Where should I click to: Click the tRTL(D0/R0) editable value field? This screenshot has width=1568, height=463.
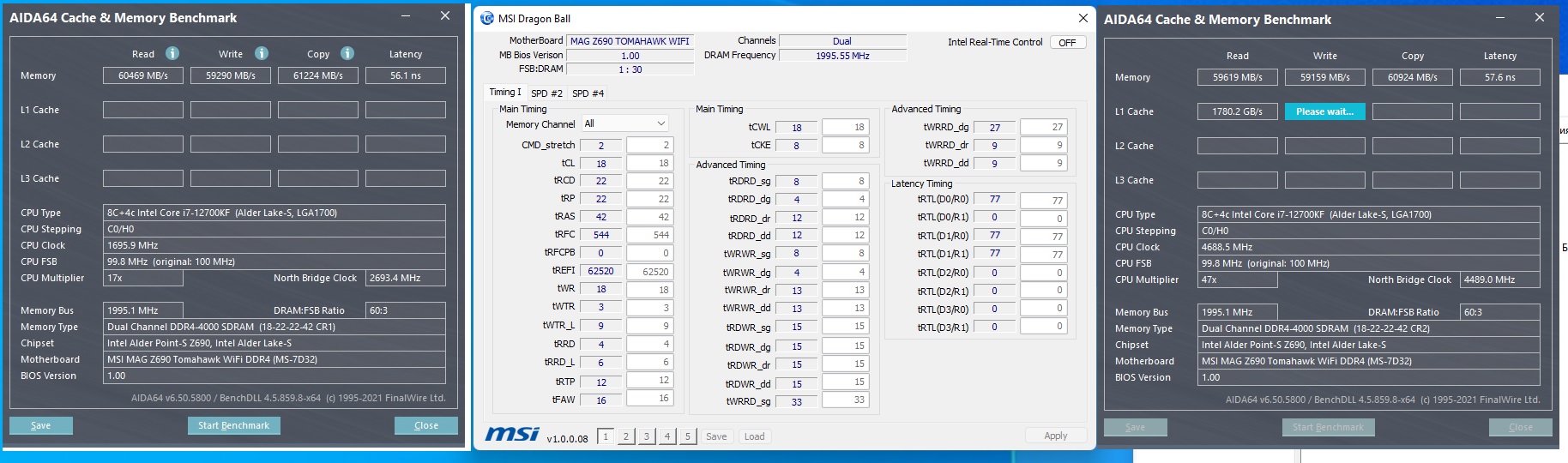(x=1044, y=201)
